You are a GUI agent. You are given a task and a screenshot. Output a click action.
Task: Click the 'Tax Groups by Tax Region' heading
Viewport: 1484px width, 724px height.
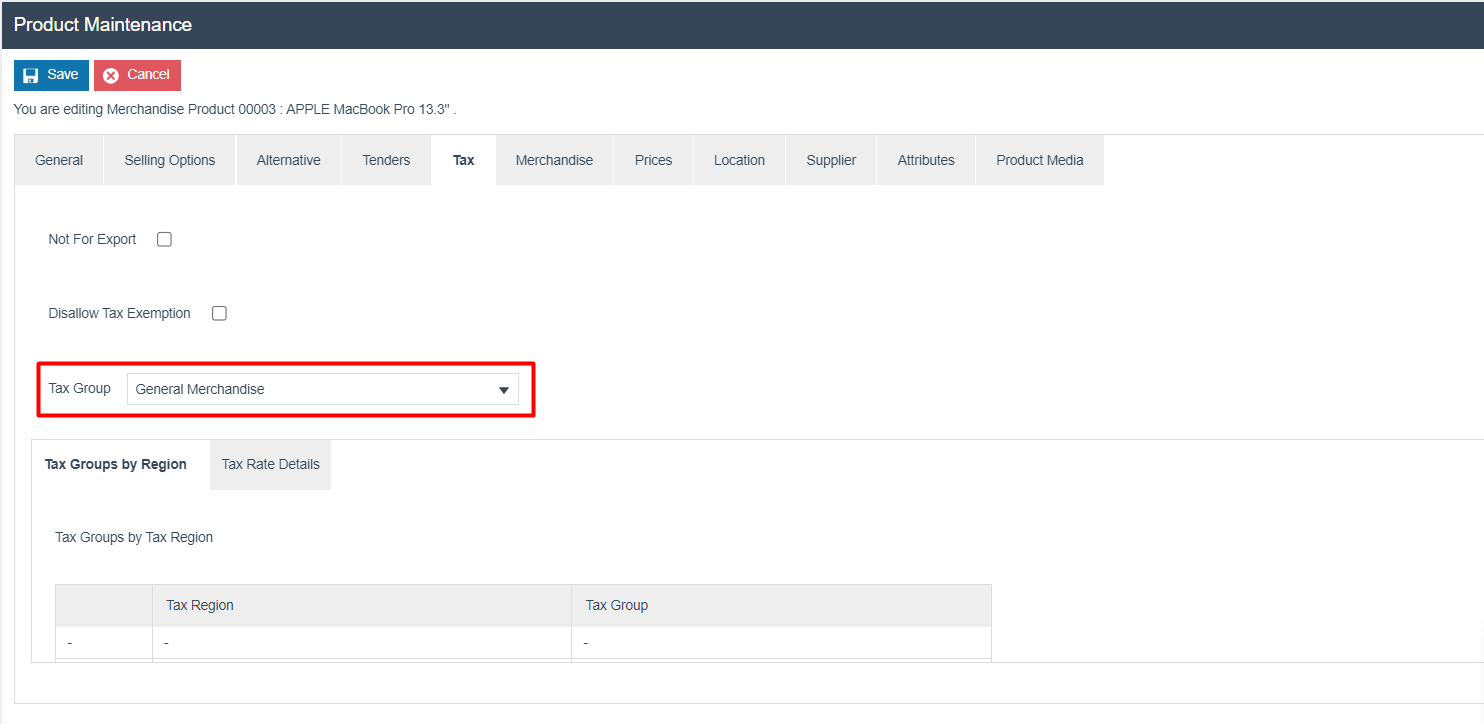click(134, 537)
